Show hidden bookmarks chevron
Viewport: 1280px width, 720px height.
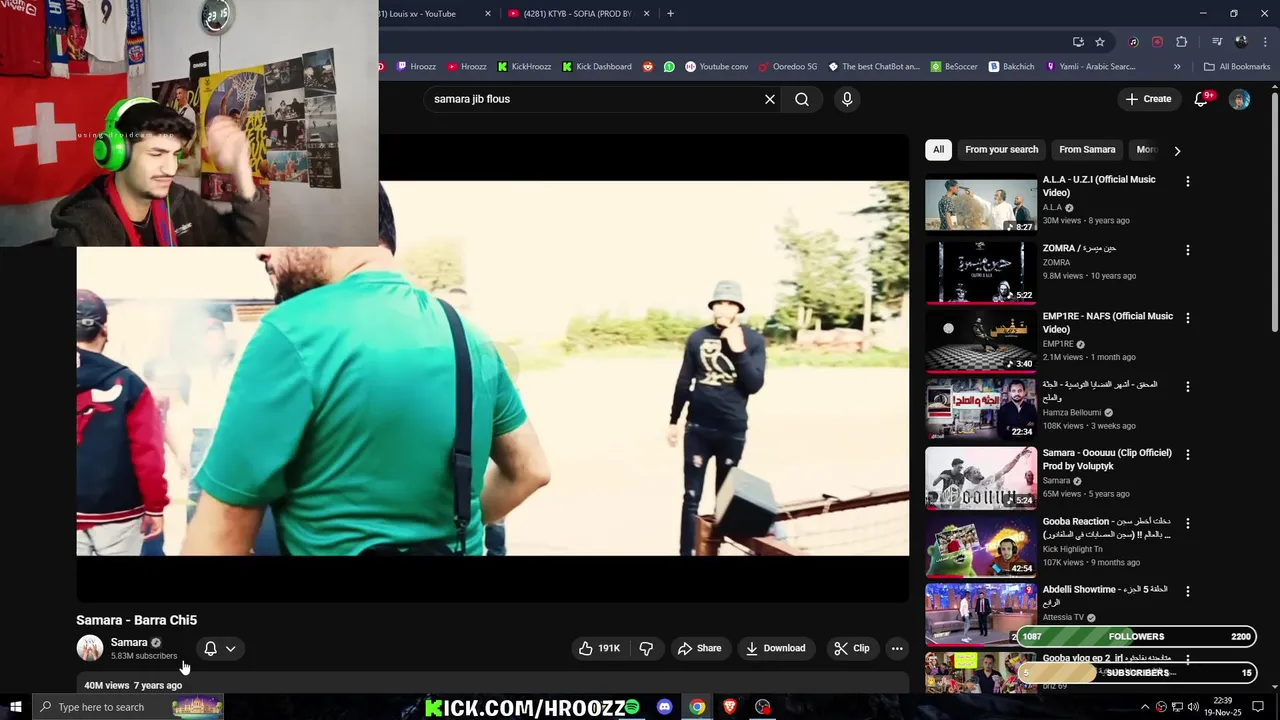pyautogui.click(x=1177, y=67)
